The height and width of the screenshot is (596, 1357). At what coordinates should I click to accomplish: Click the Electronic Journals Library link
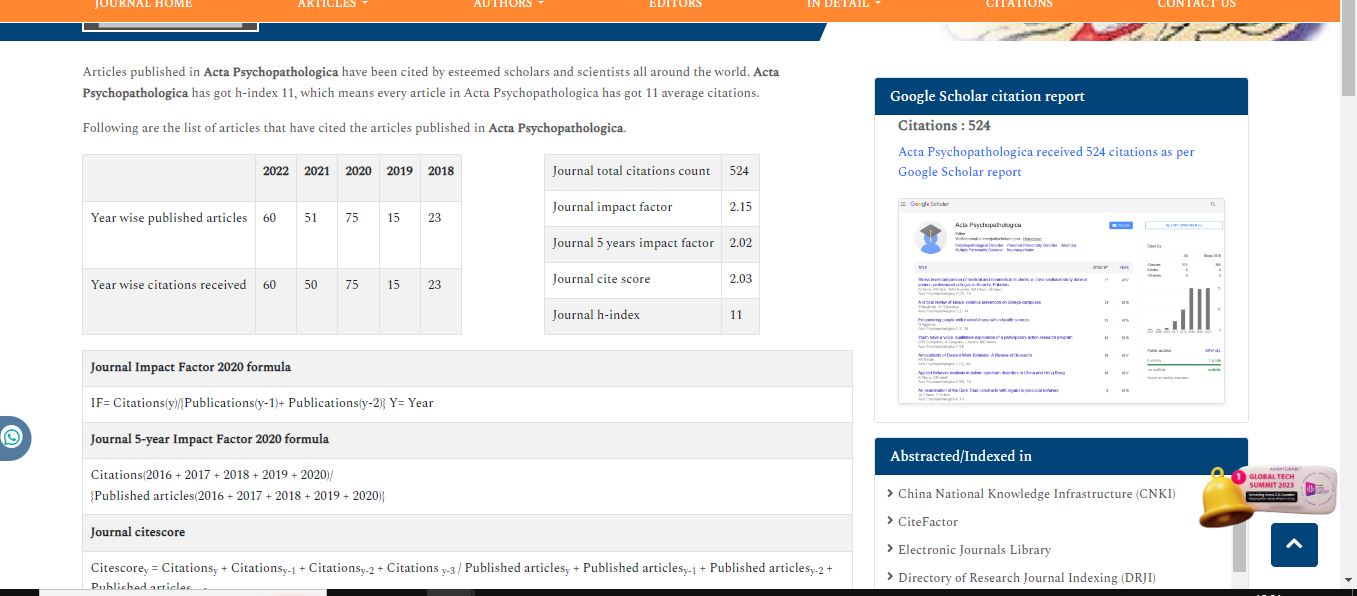(x=974, y=549)
